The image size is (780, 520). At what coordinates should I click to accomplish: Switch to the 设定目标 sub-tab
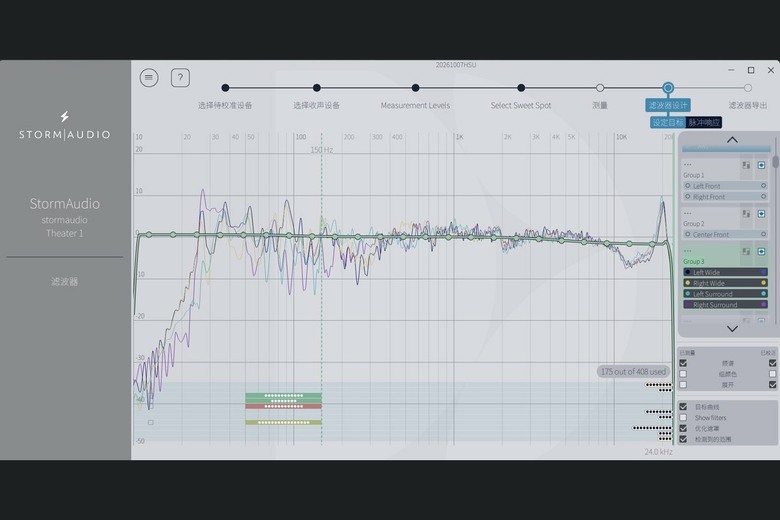click(668, 122)
